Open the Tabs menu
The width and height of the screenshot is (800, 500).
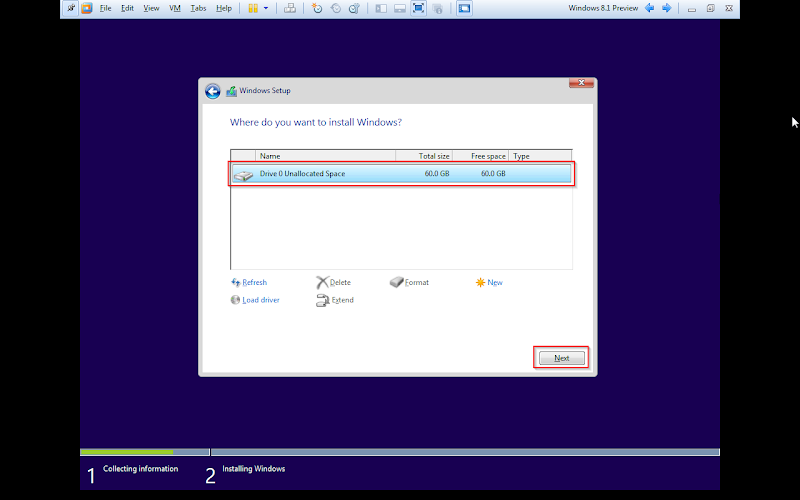pyautogui.click(x=198, y=8)
